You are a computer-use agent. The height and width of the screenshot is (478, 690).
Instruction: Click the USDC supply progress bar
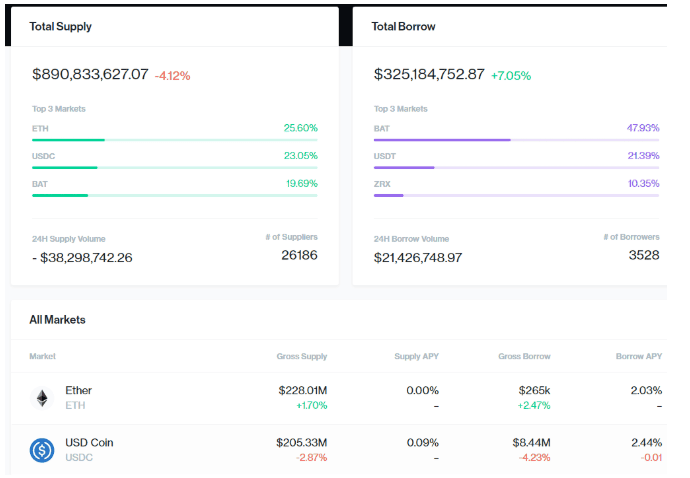(175, 168)
